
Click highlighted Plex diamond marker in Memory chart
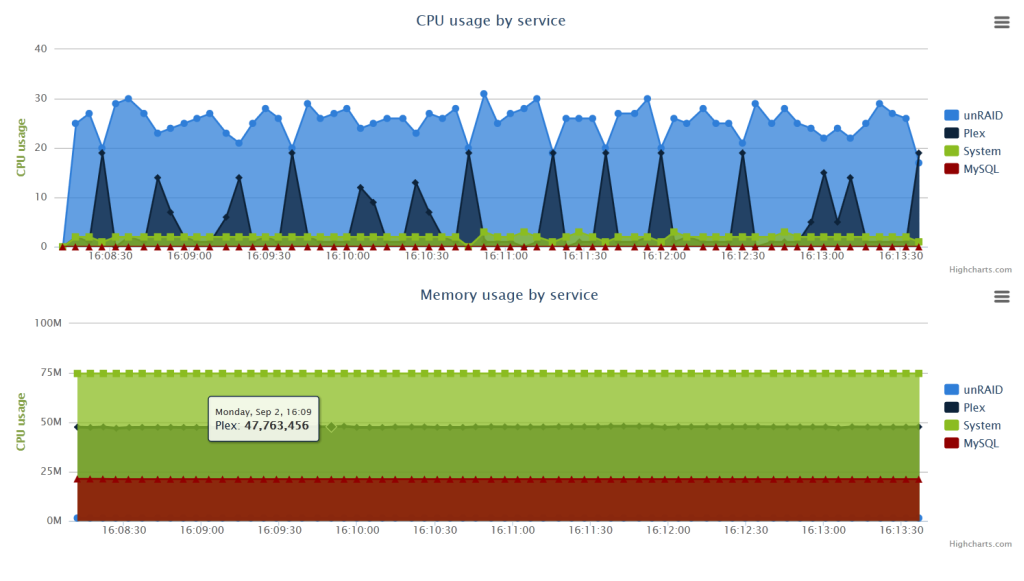[x=331, y=426]
